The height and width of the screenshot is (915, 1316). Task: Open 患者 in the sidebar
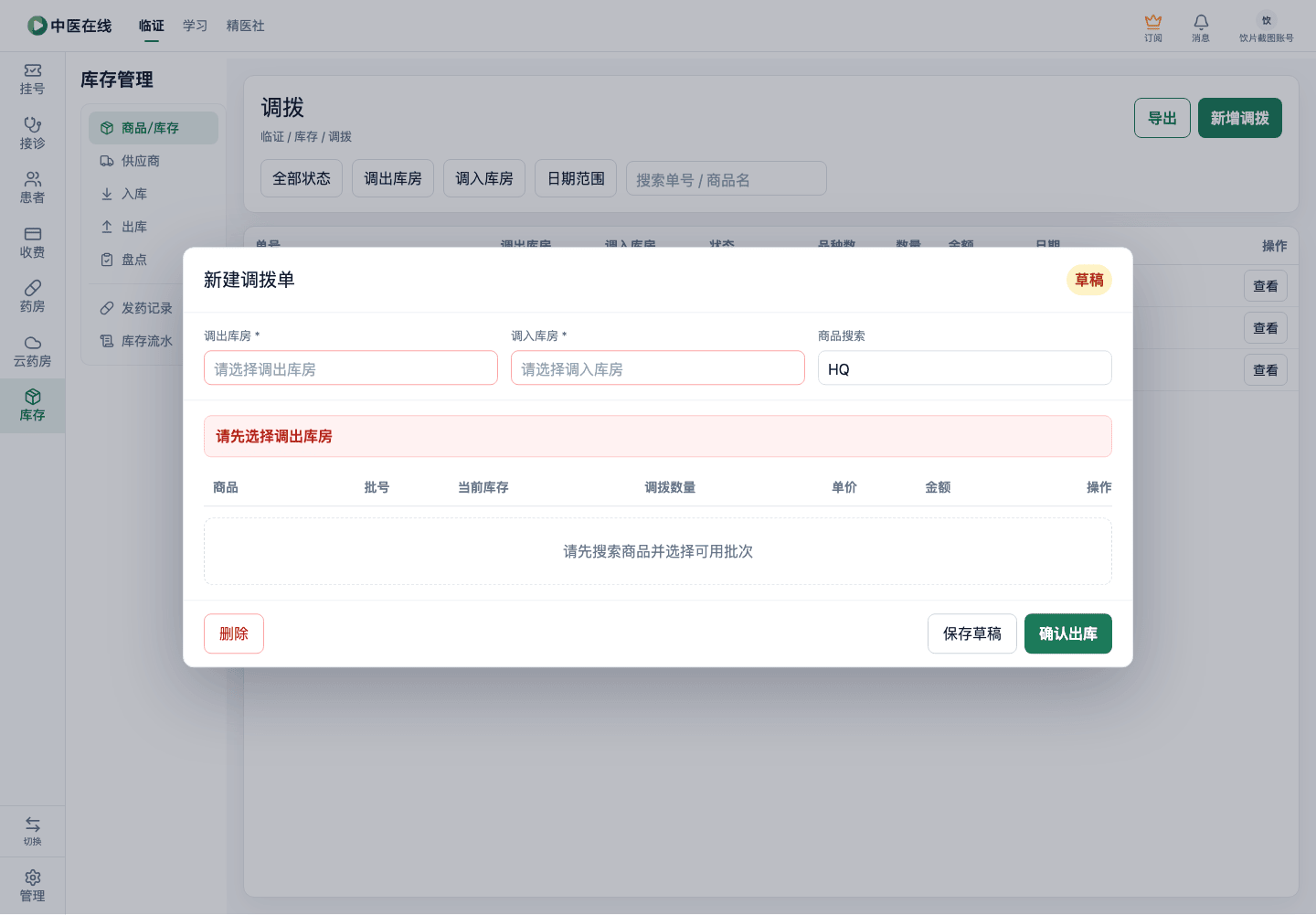32,188
